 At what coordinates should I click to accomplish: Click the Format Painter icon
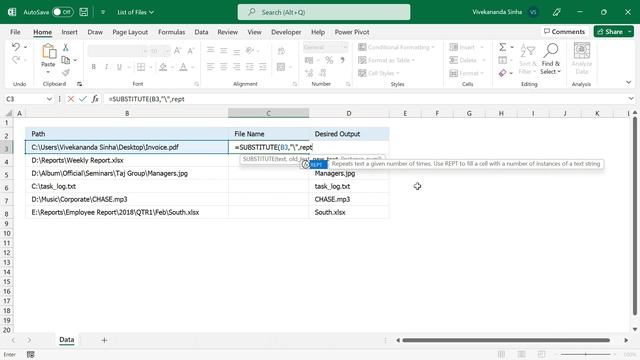65,73
